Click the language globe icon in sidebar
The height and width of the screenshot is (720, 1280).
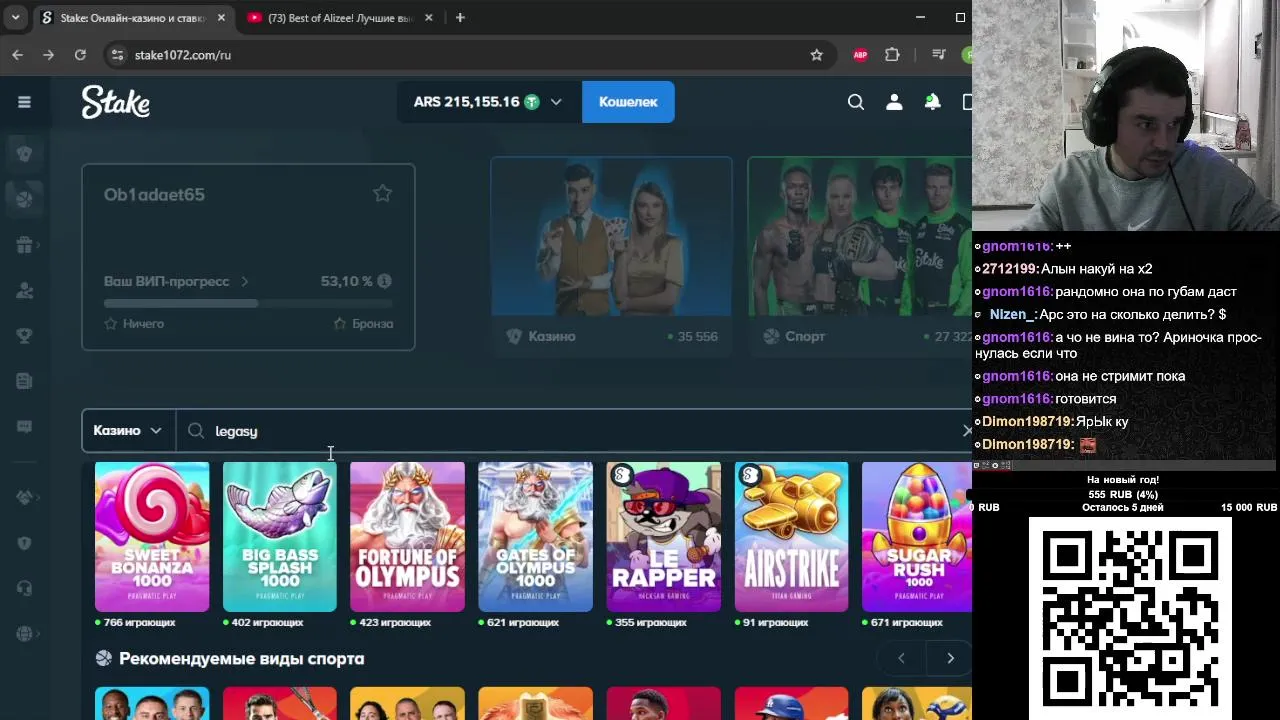[x=24, y=634]
